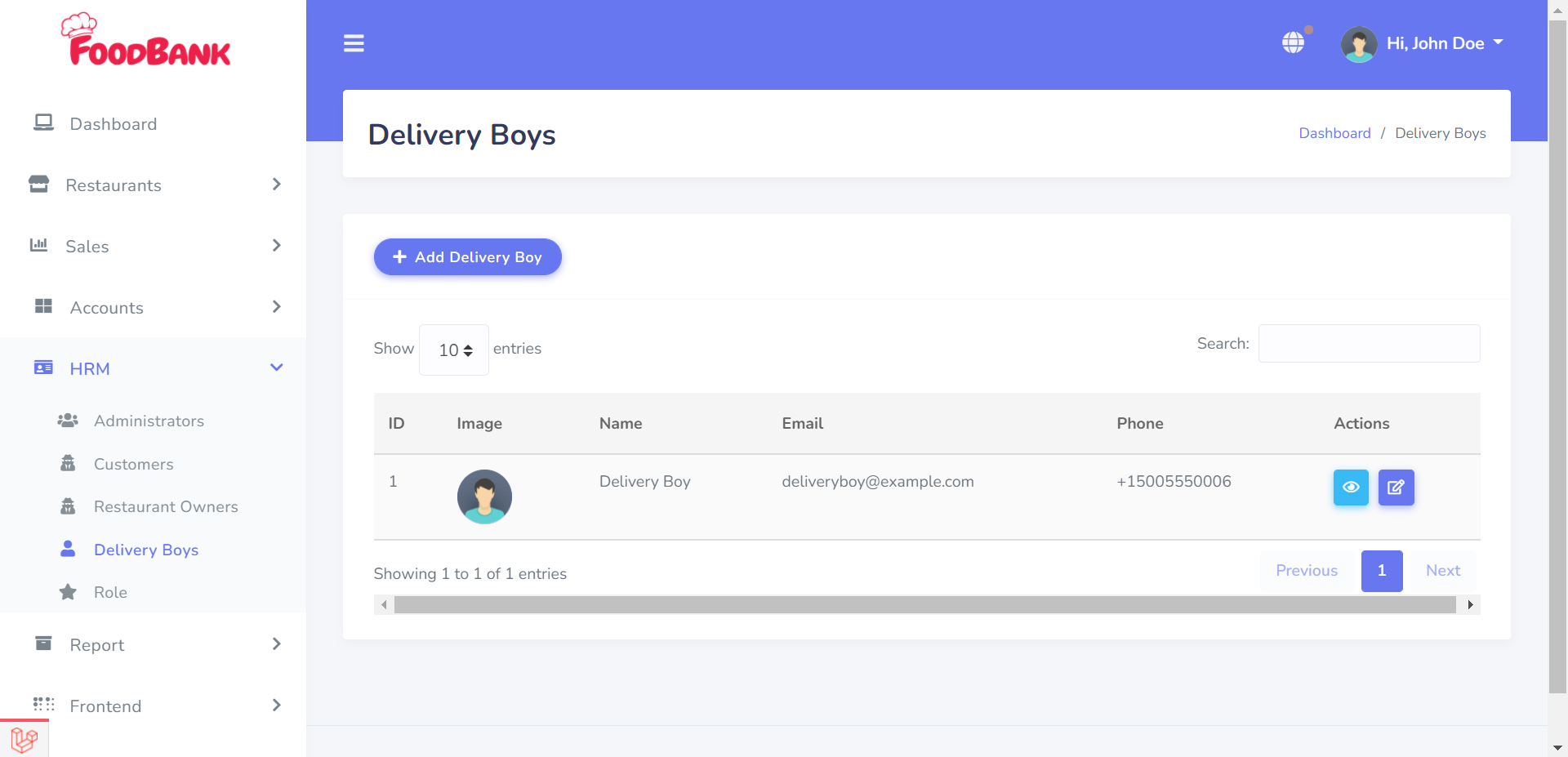Expand the Report menu chevron

click(x=276, y=644)
